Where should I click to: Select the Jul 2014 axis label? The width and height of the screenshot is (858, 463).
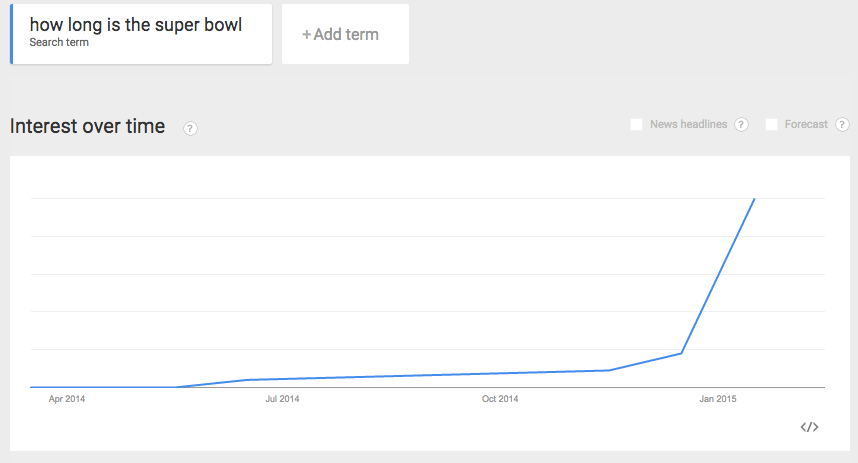282,400
